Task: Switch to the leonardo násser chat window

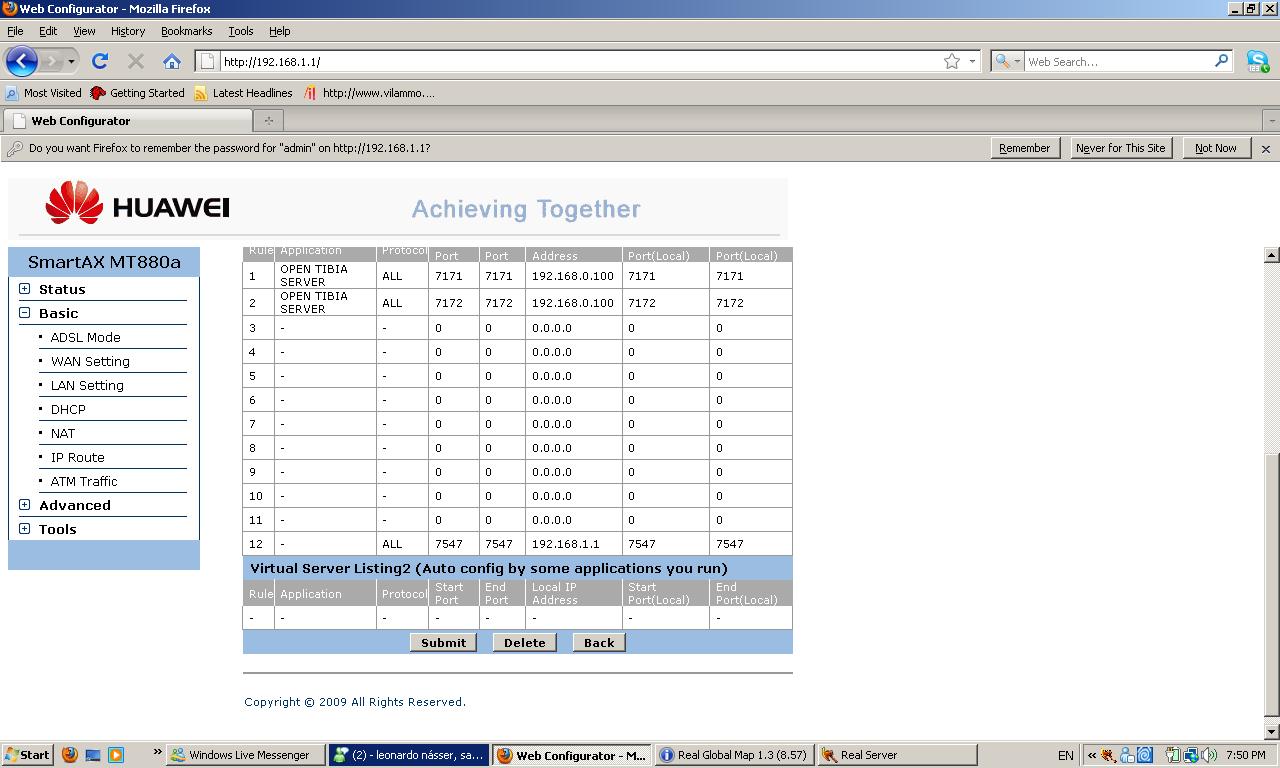Action: pyautogui.click(x=408, y=755)
